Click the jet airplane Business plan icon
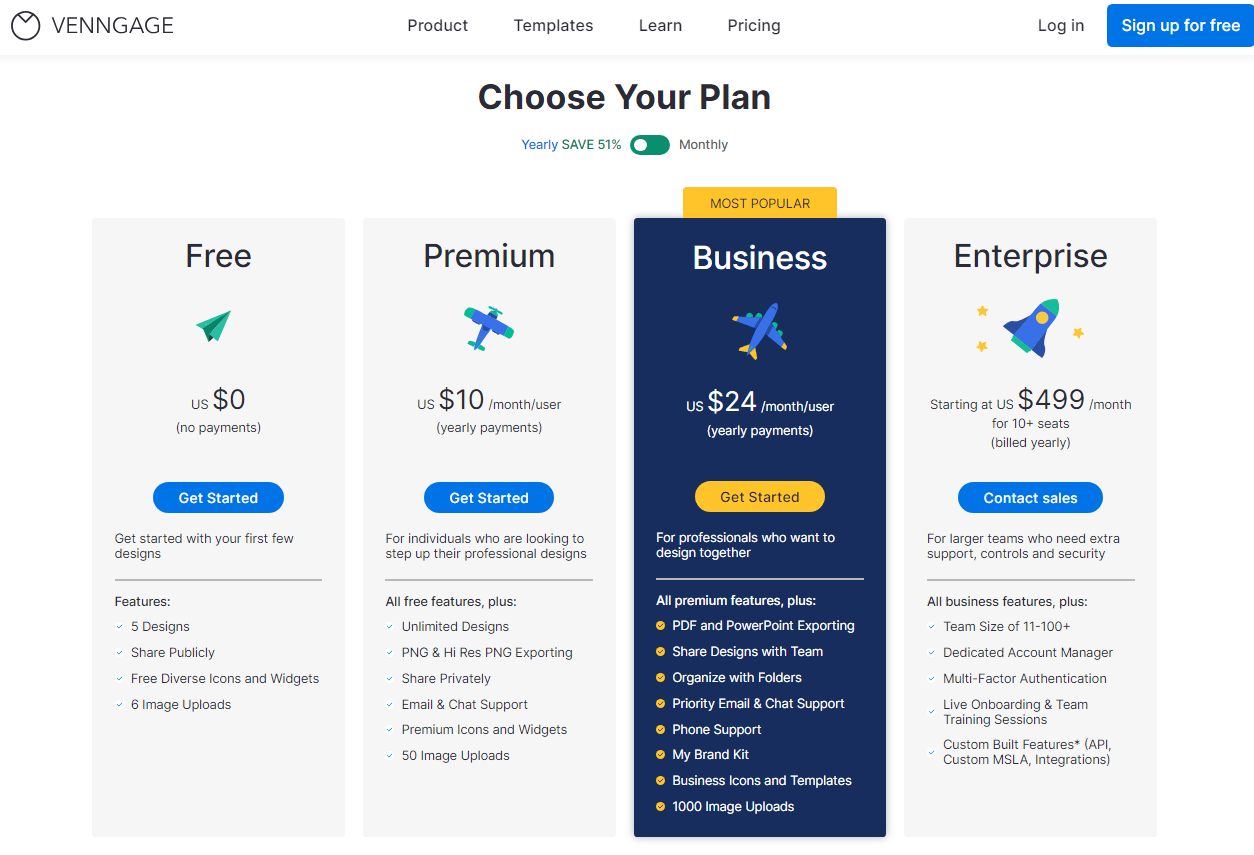The width and height of the screenshot is (1254, 855). pyautogui.click(x=760, y=331)
